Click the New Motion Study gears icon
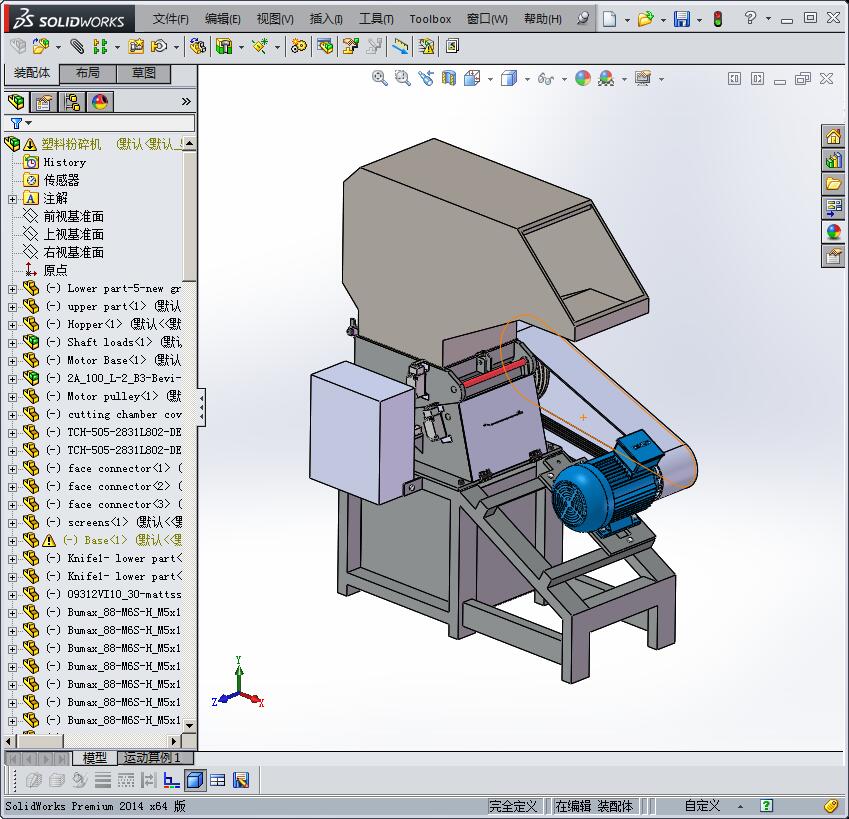This screenshot has width=849, height=819. (298, 47)
